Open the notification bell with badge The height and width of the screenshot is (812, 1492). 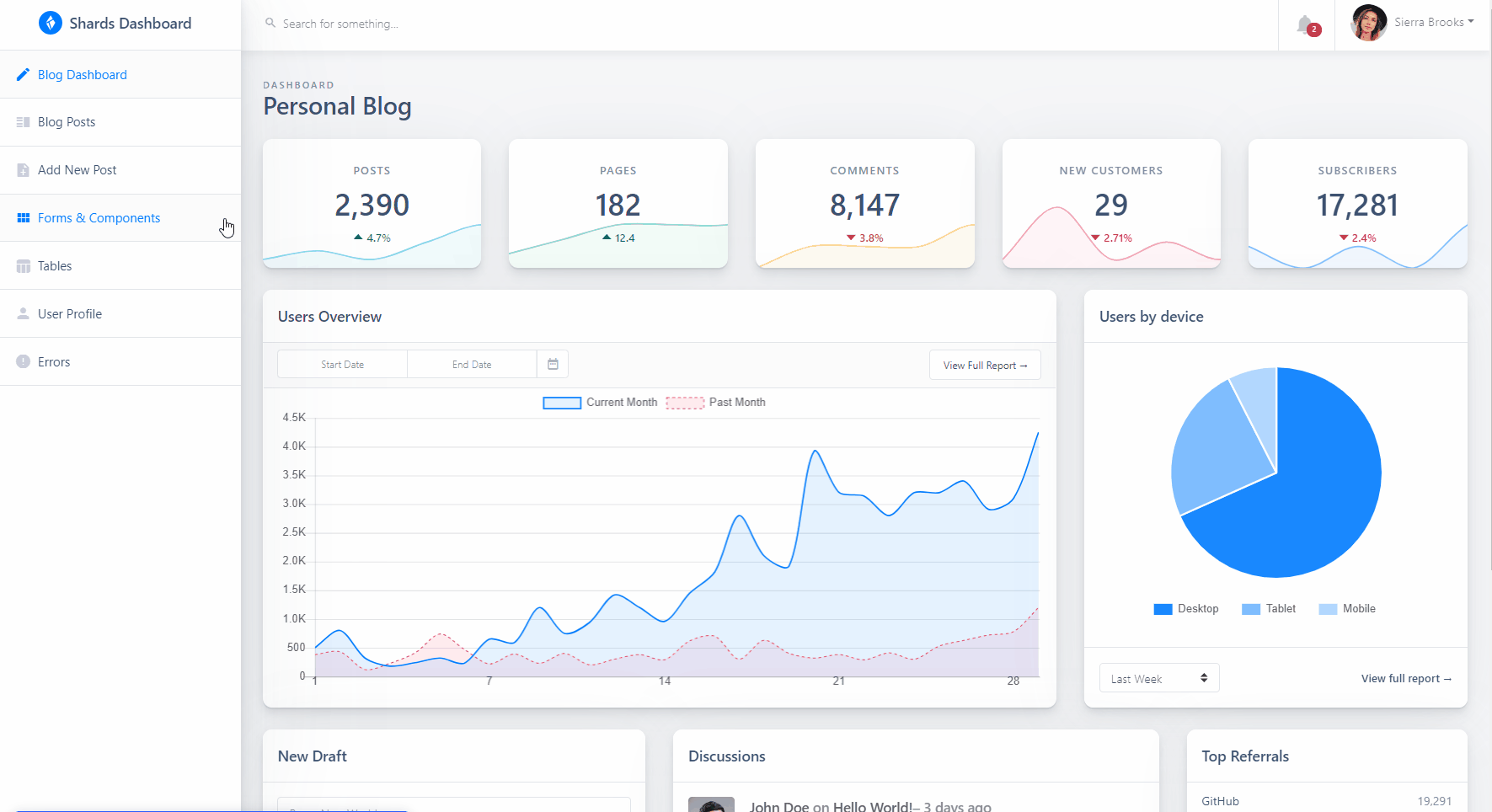(1305, 24)
